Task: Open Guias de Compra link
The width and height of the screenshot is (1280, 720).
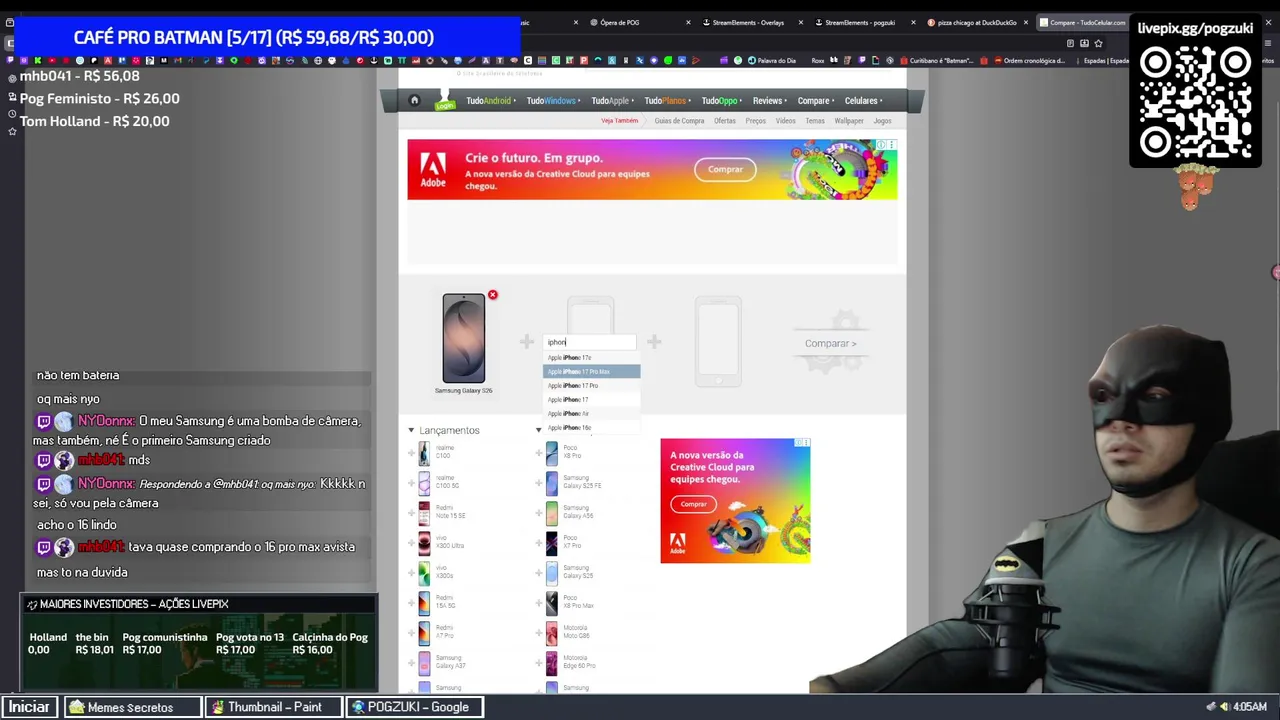Action: point(679,121)
